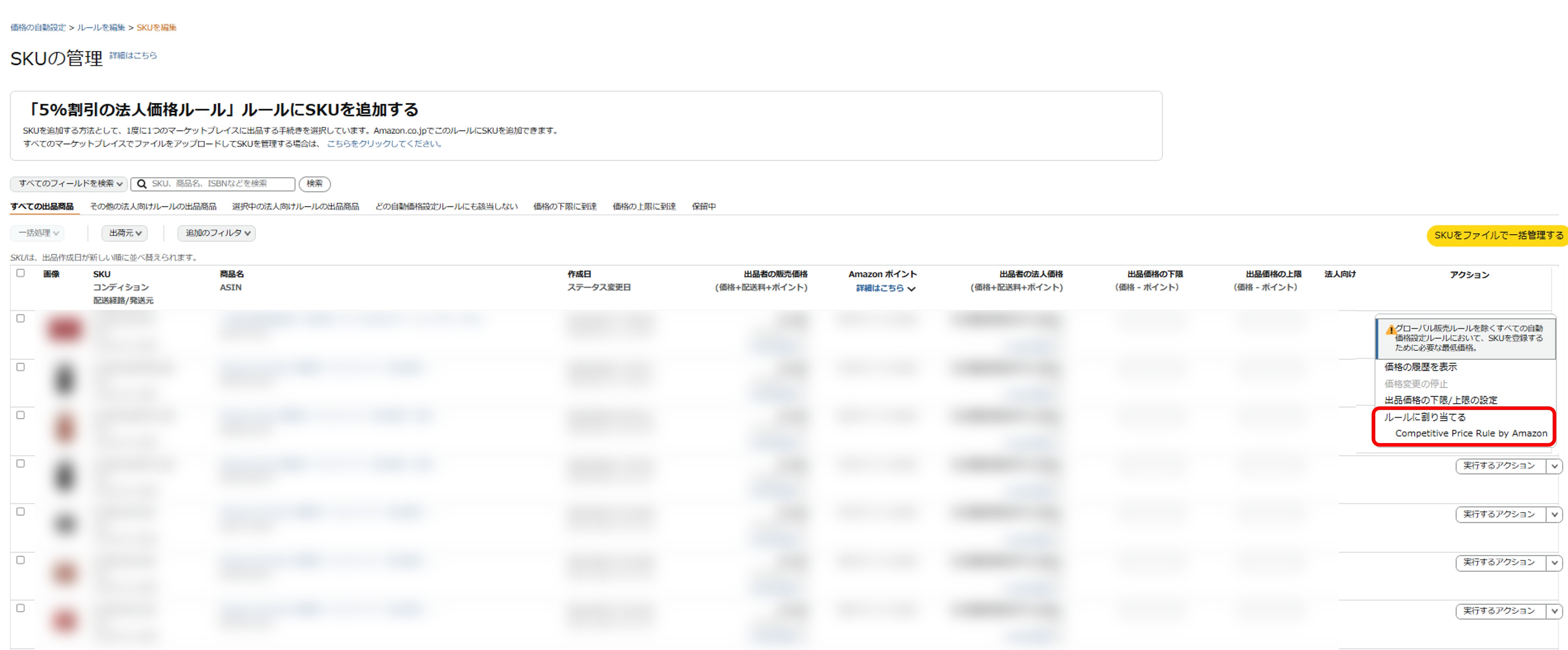Open すべてのフィールドを検索 dropdown

tap(69, 184)
